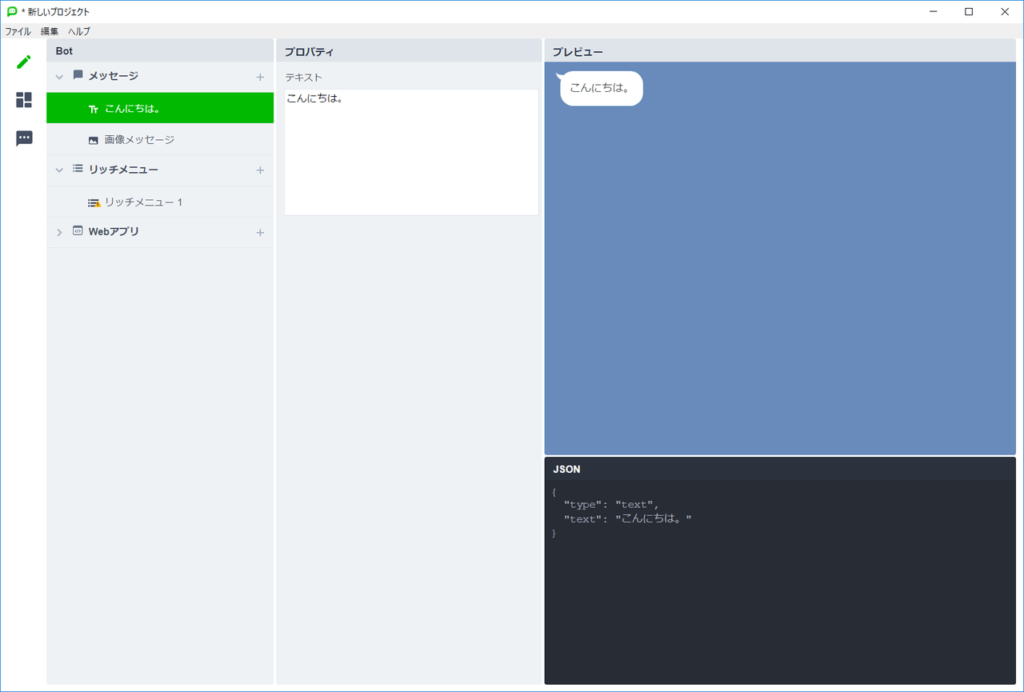
Task: Click the こんにちは。 speech bubble in preview
Action: pos(600,88)
